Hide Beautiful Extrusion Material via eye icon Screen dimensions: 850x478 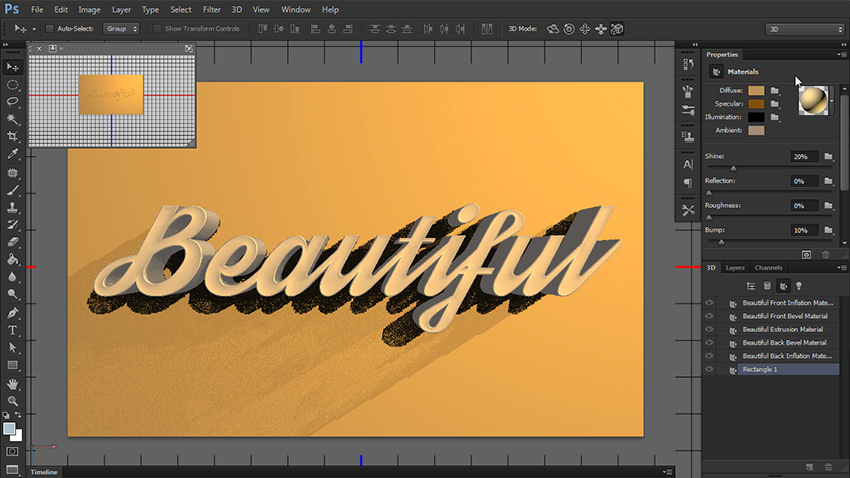pyautogui.click(x=709, y=329)
